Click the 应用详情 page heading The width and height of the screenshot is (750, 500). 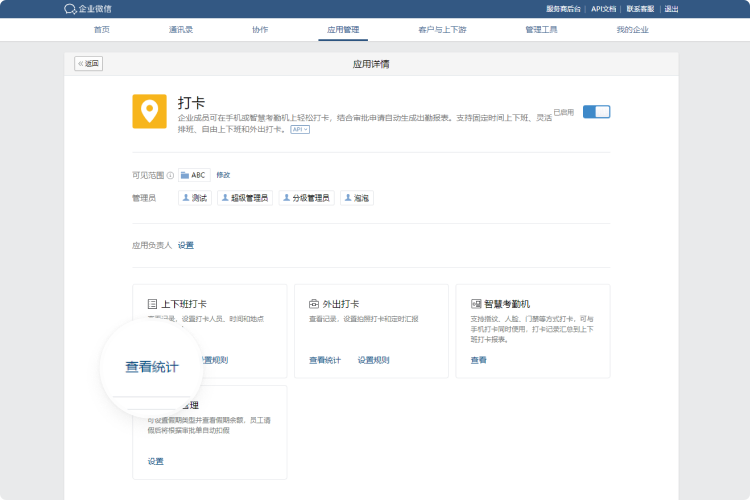[371, 64]
